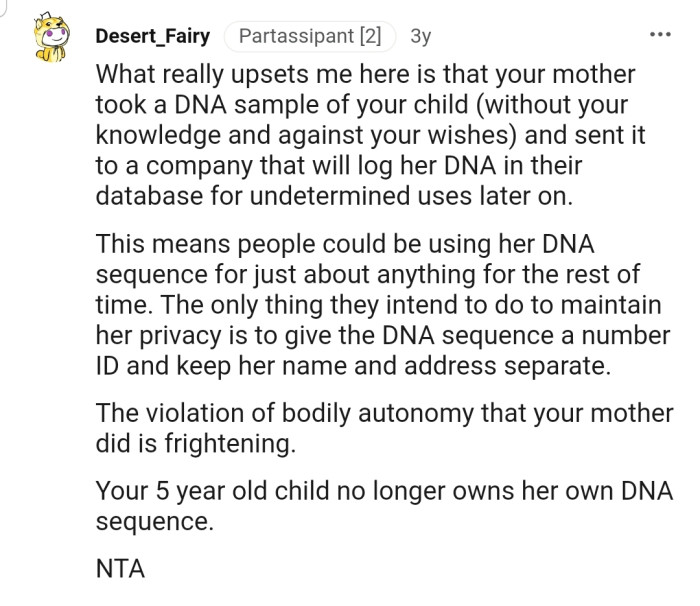Click the line "did is frightening."
The width and height of the screenshot is (700, 606).
tap(196, 443)
